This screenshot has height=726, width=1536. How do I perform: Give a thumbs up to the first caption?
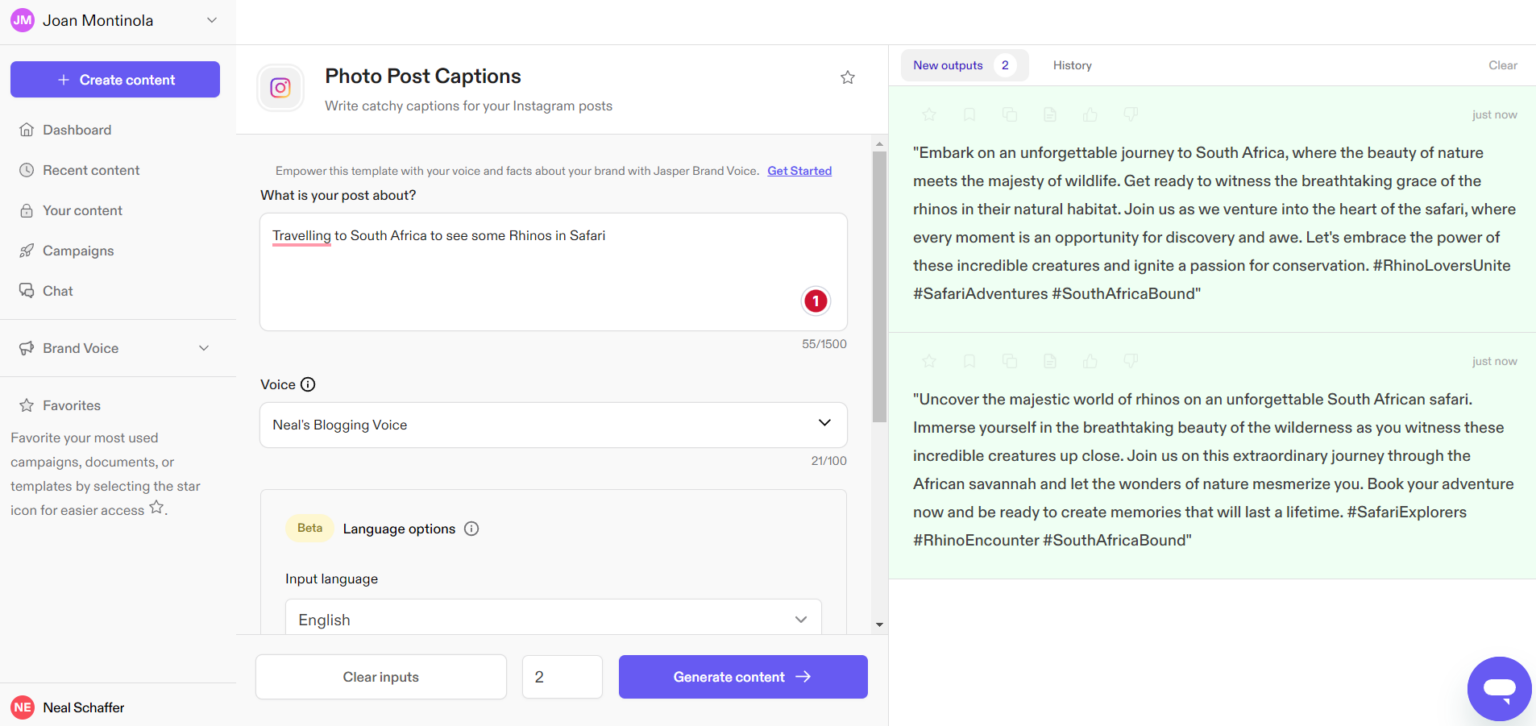tap(1089, 114)
